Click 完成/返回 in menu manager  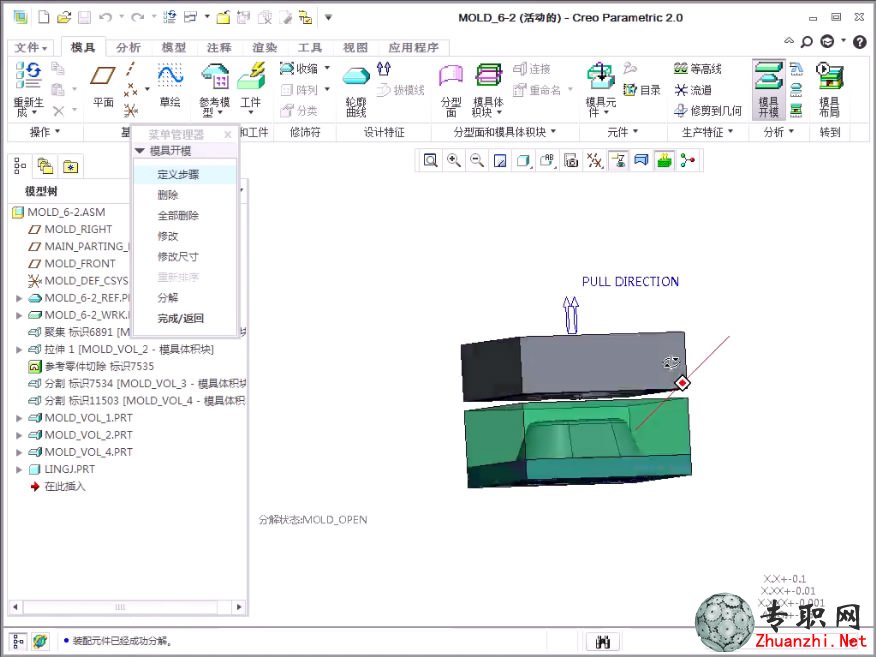click(180, 318)
